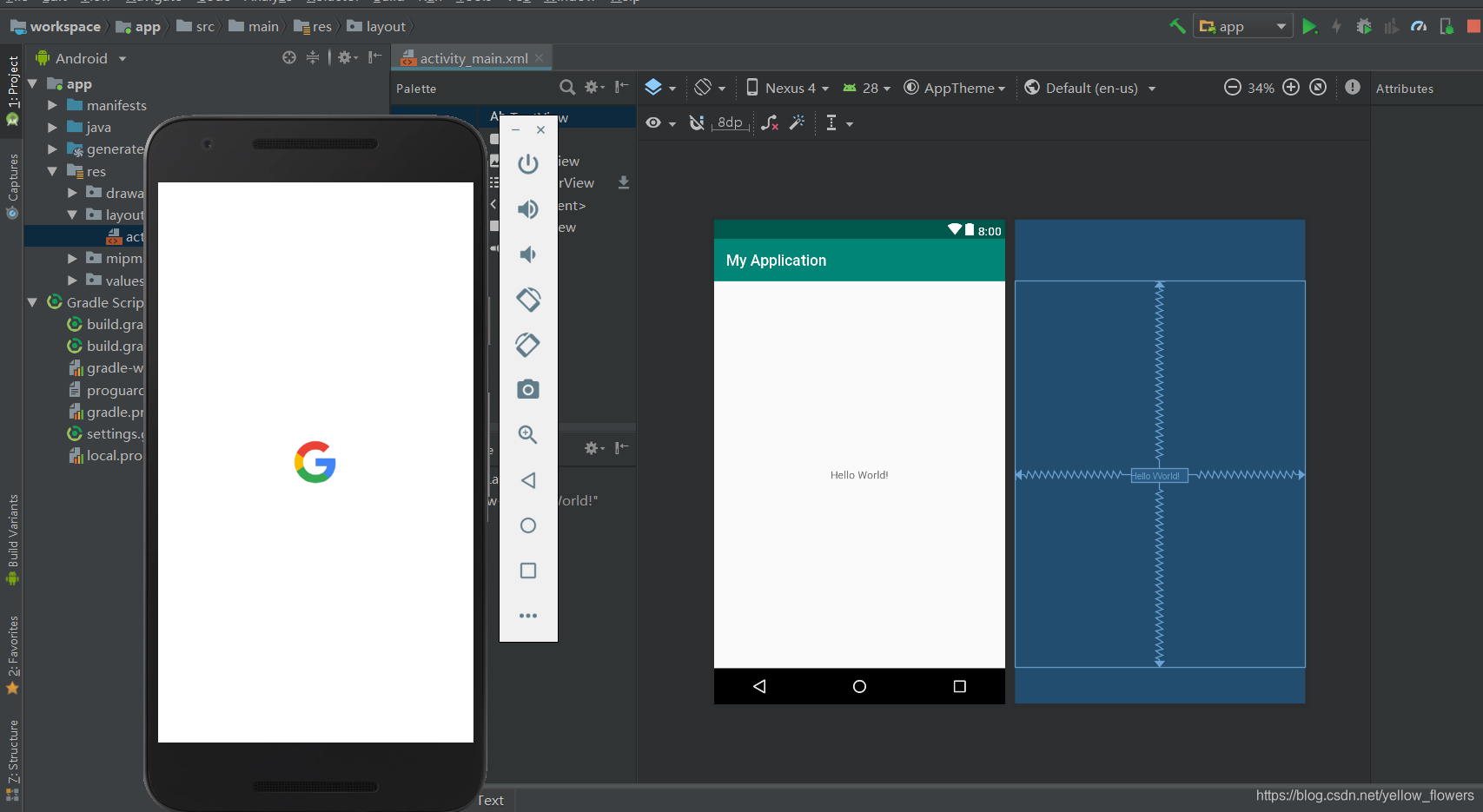This screenshot has width=1483, height=812.
Task: Open the Android Profiler gauge icon
Action: coord(1419,26)
